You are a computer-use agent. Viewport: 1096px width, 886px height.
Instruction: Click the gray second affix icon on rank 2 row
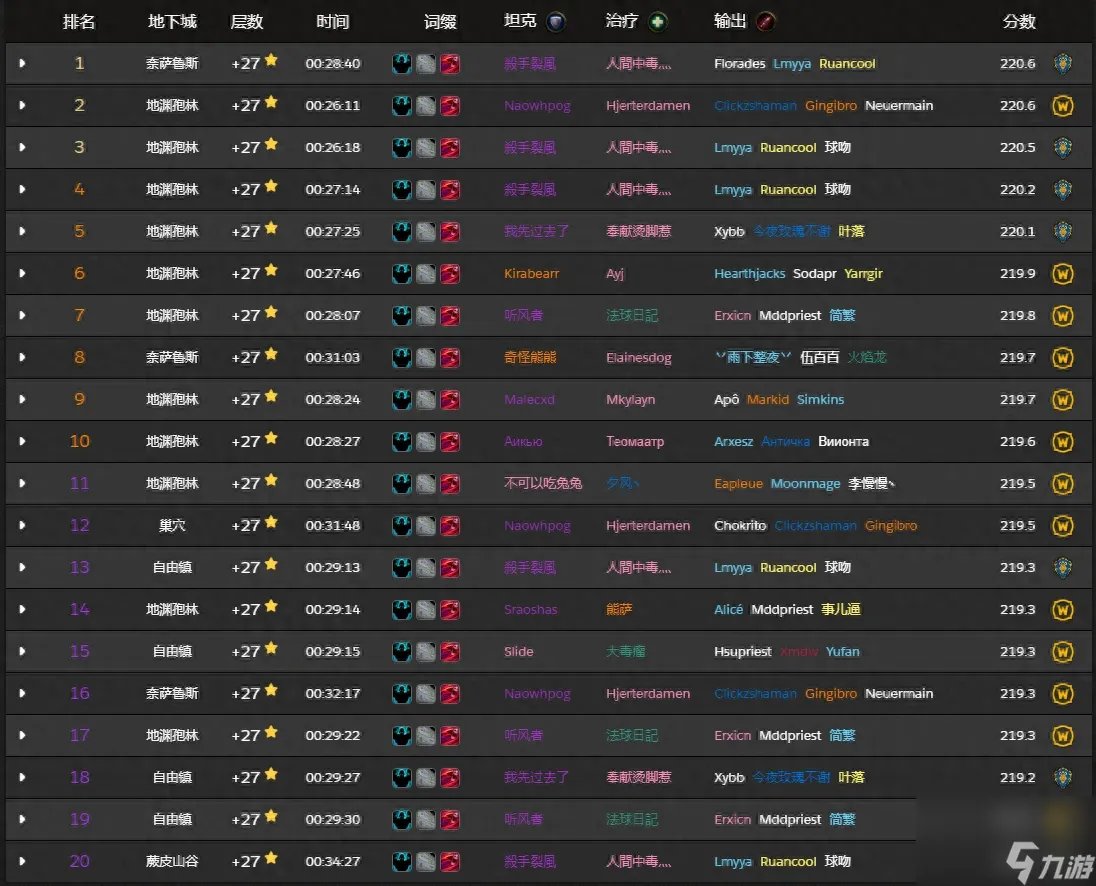427,105
